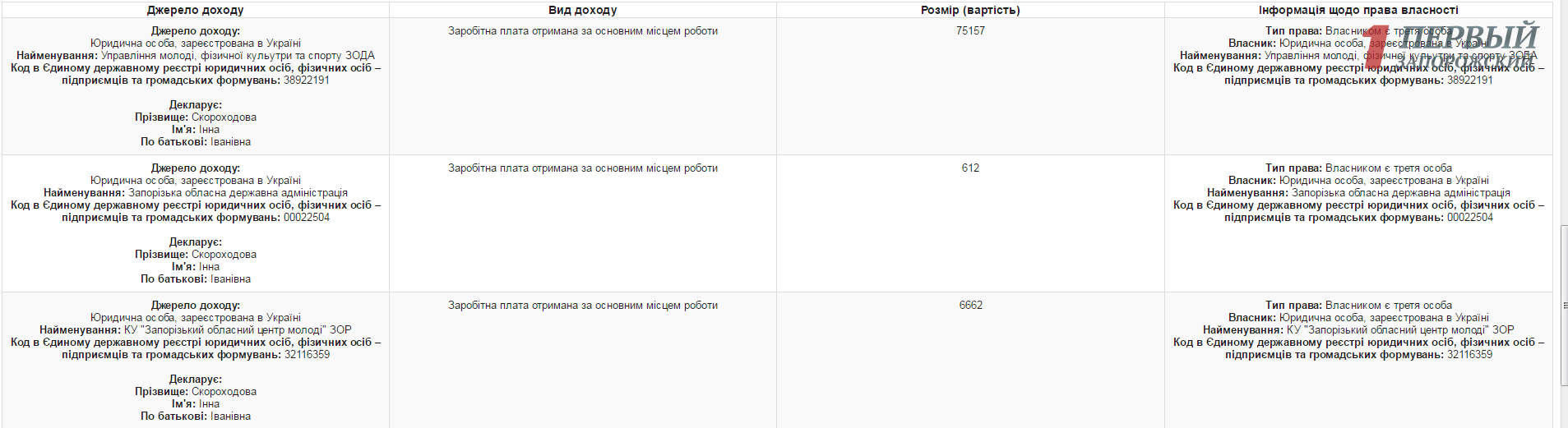Click registry code 32116359 in ownership column
Screen dimensions: 1568x428
1469,355
